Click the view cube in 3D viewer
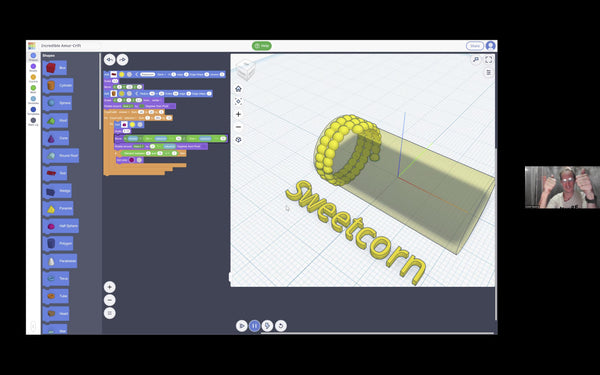 coord(245,70)
